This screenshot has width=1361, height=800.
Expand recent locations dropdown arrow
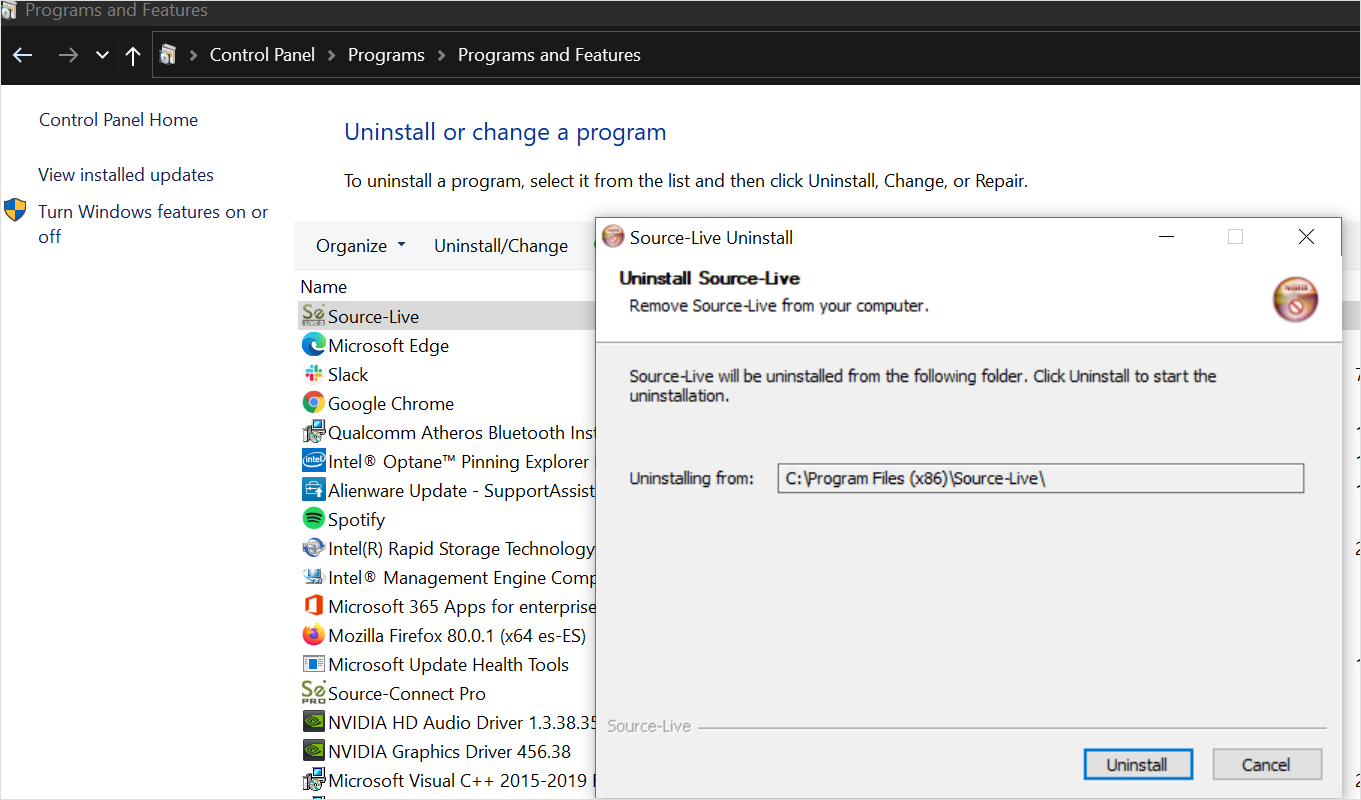(x=102, y=56)
